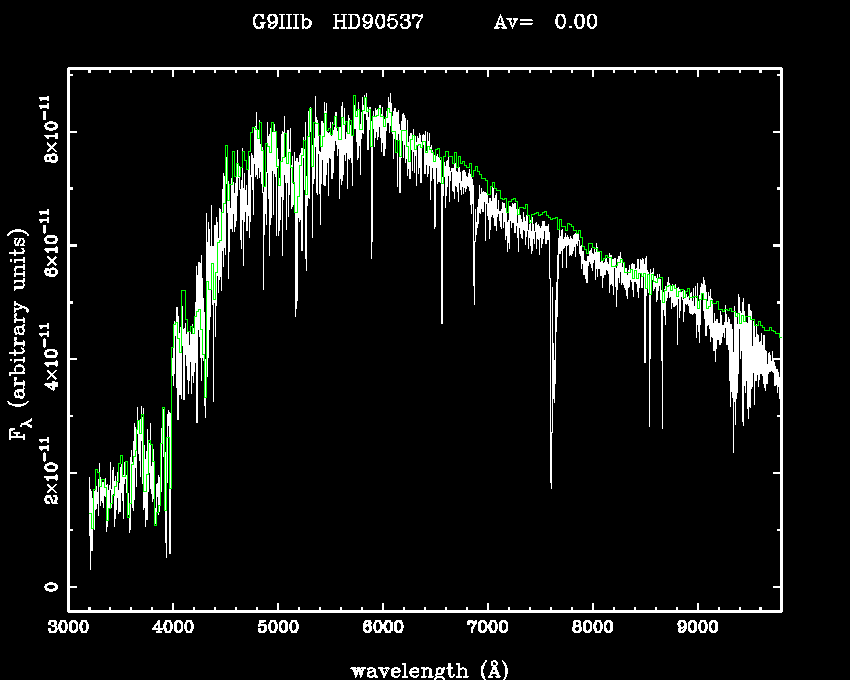Click the 0 tick label on y-axis
This screenshot has width=850, height=680.
coord(48,587)
